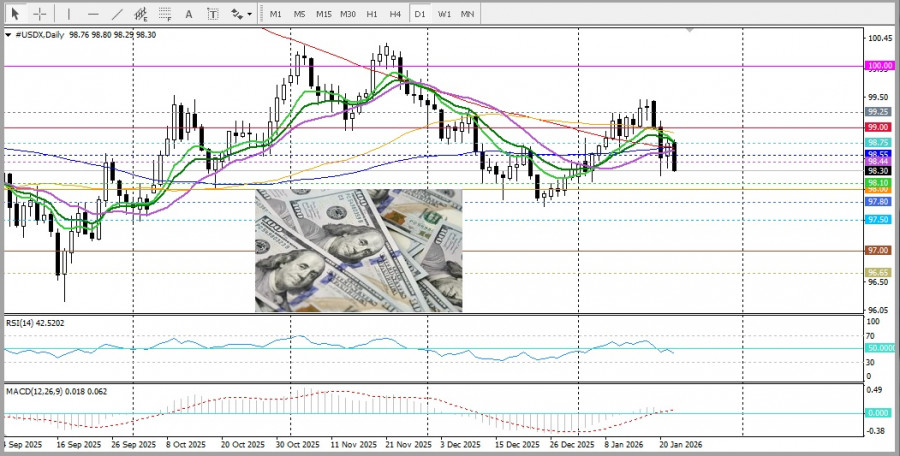This screenshot has height=456, width=900.
Task: Click the 16 Sep 2025 date label
Action: 79,445
